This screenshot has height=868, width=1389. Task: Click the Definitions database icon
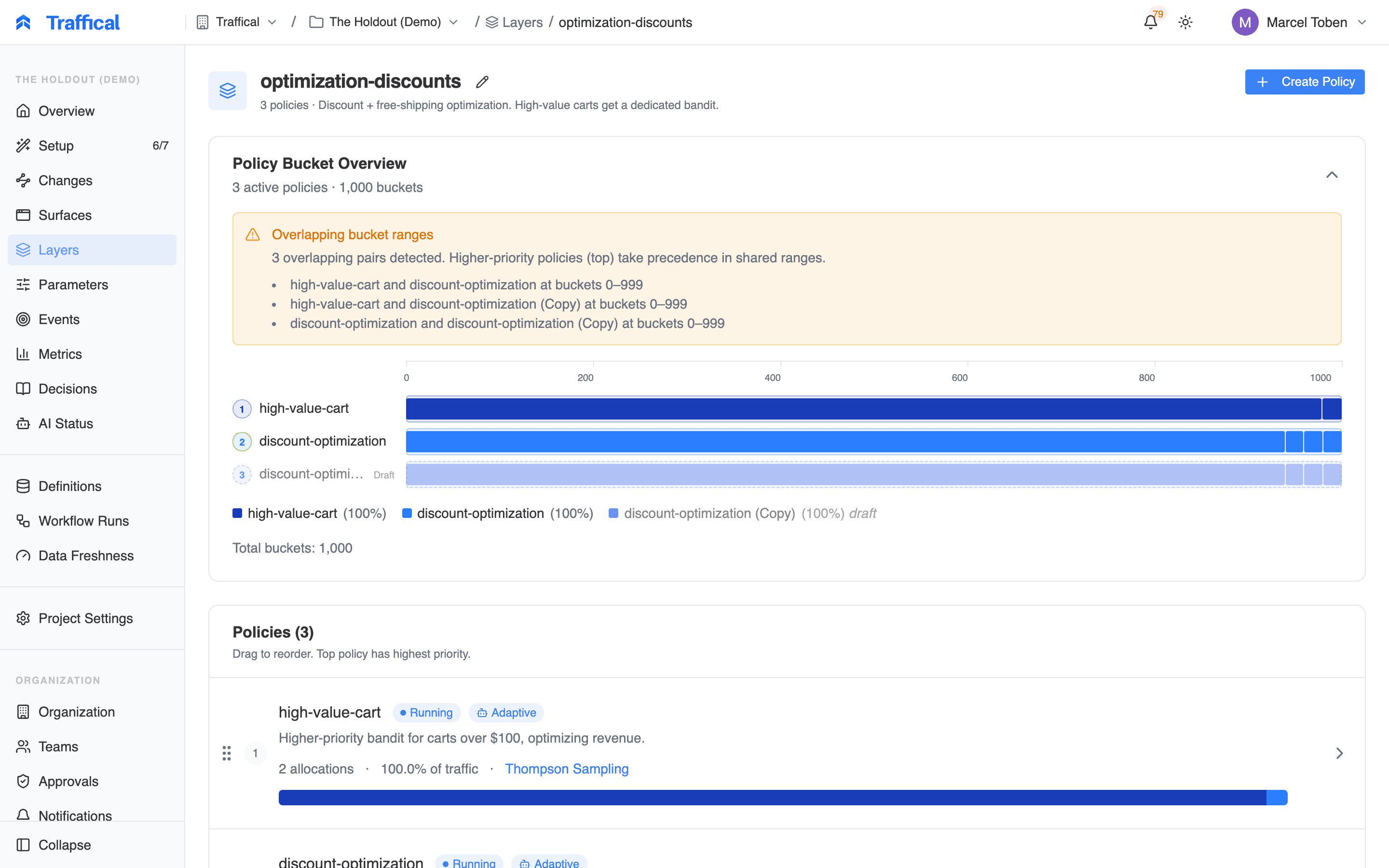coord(23,486)
